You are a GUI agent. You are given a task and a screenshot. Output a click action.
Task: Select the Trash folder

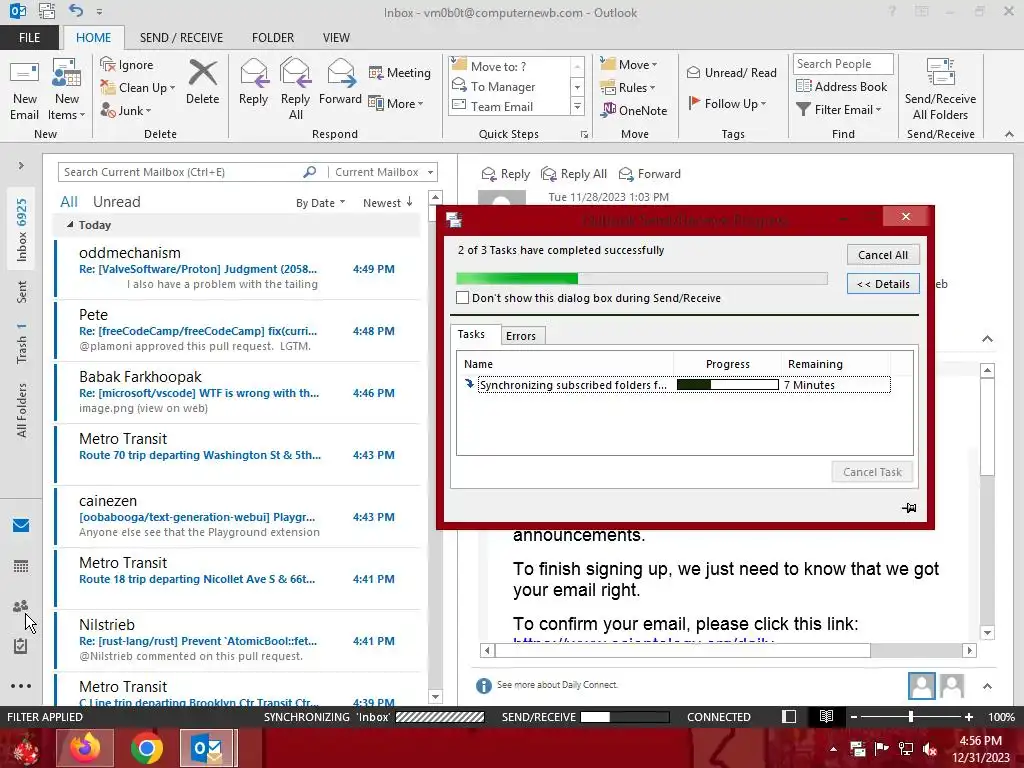coord(22,343)
